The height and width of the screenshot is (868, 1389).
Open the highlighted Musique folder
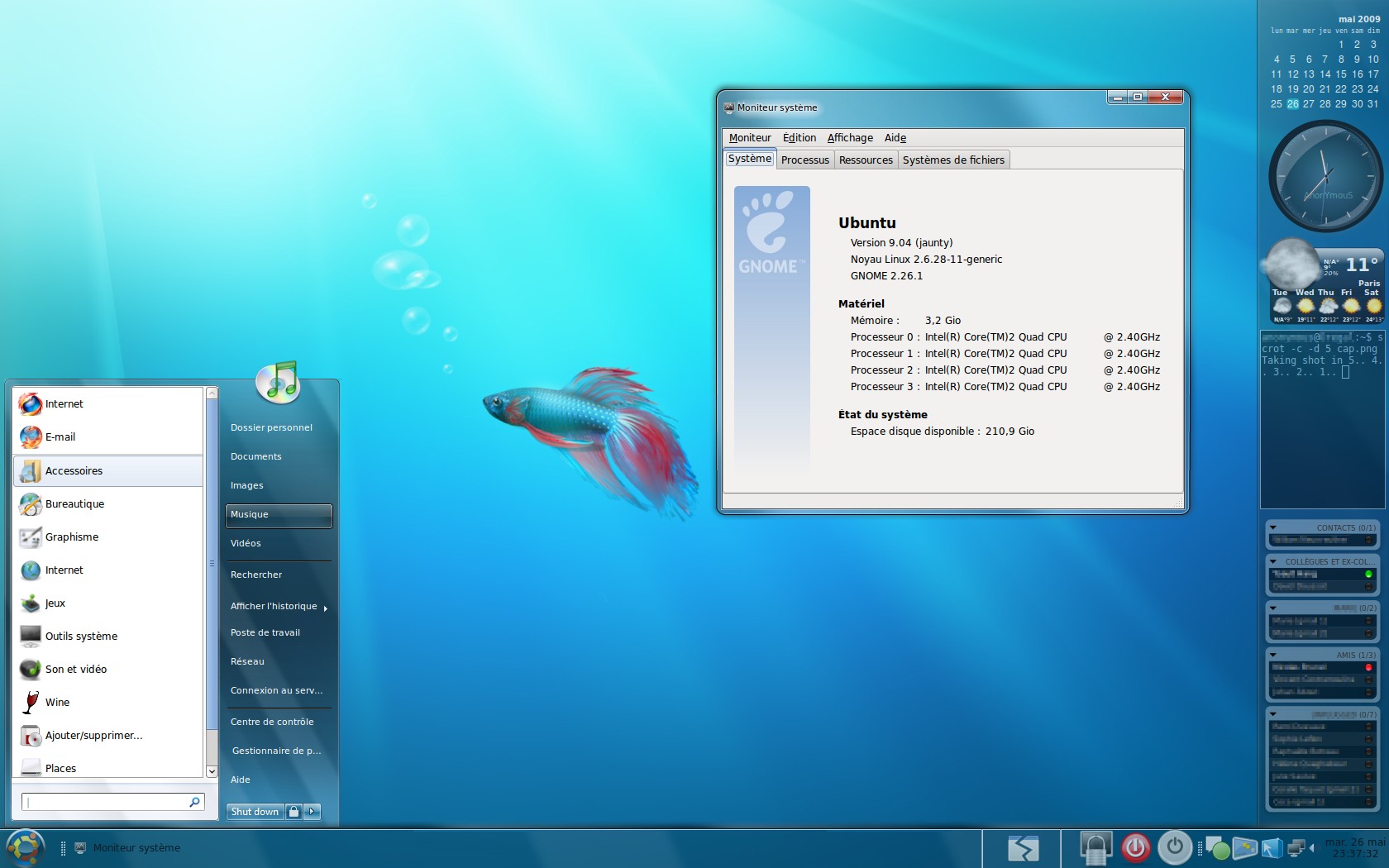pos(279,515)
